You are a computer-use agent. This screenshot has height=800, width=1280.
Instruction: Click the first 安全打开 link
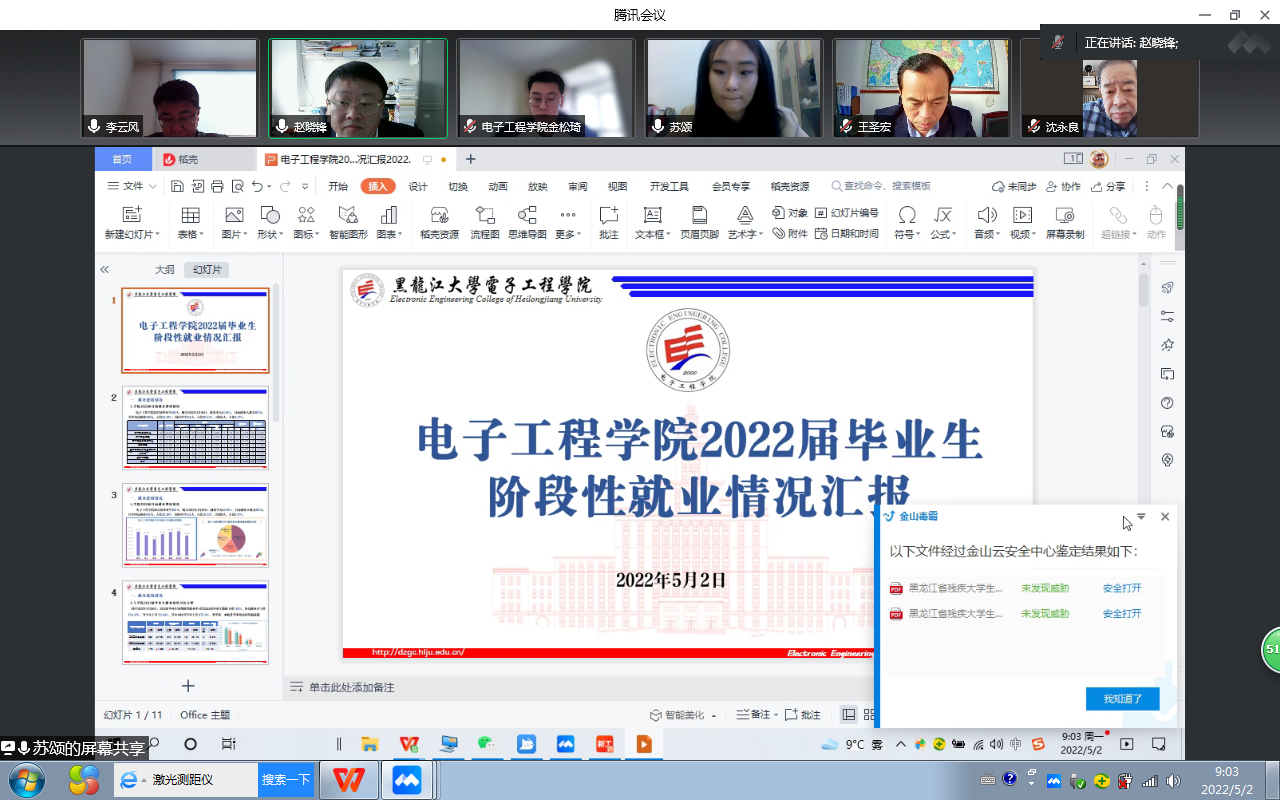[1121, 588]
